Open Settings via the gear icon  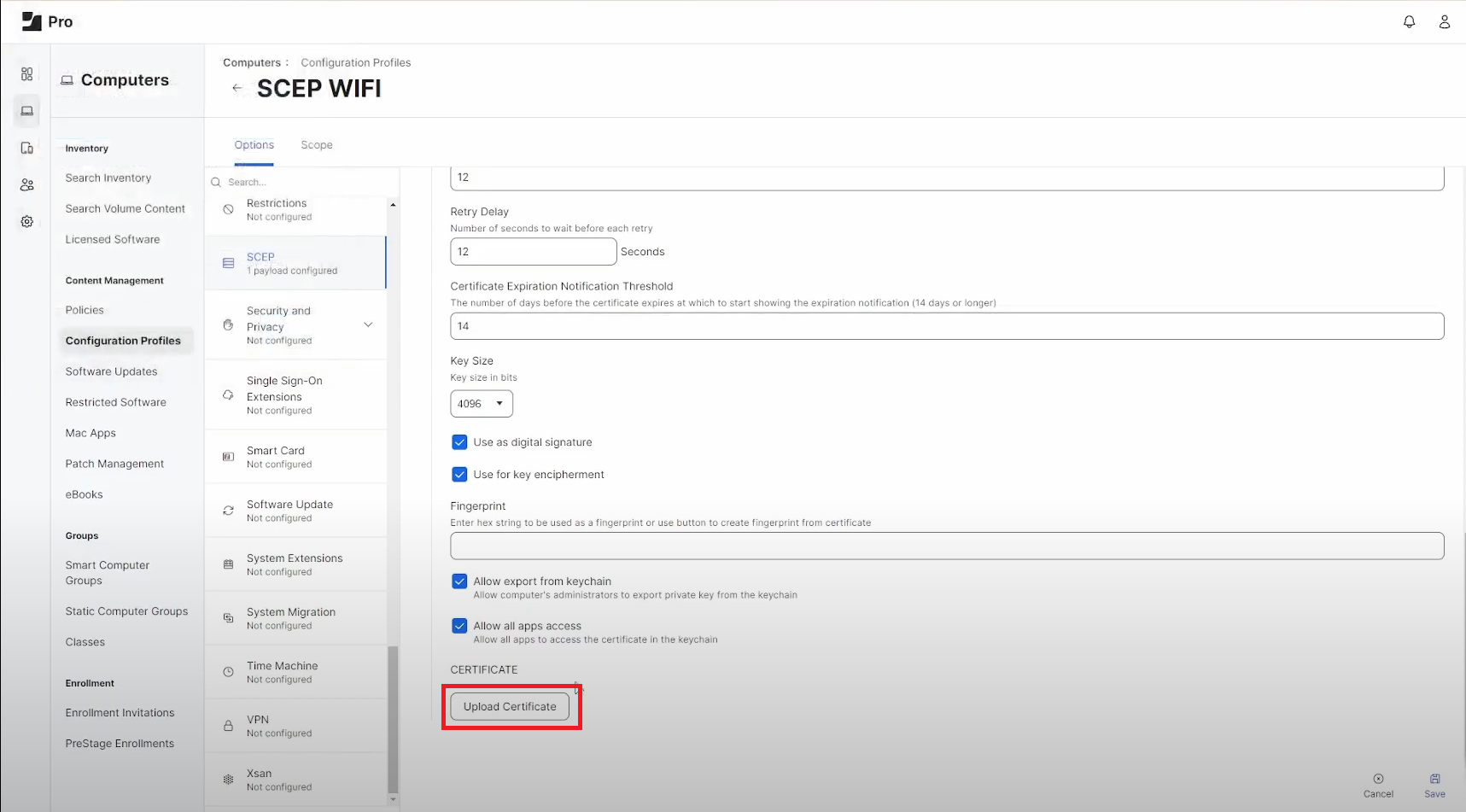26,221
